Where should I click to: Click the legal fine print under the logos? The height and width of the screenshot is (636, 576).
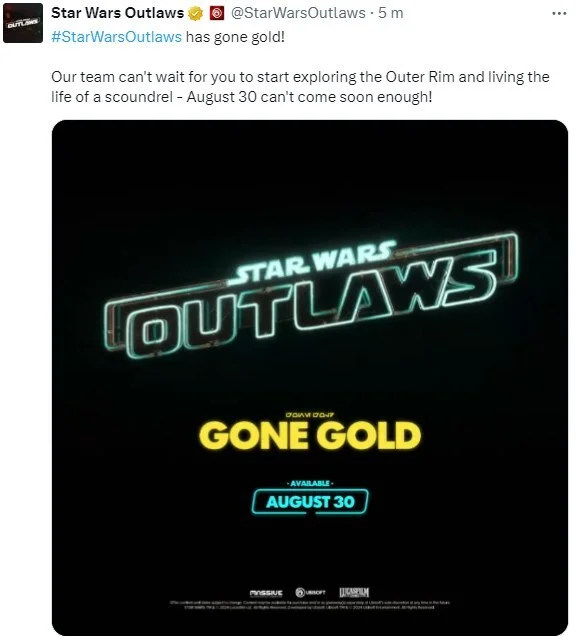click(310, 605)
